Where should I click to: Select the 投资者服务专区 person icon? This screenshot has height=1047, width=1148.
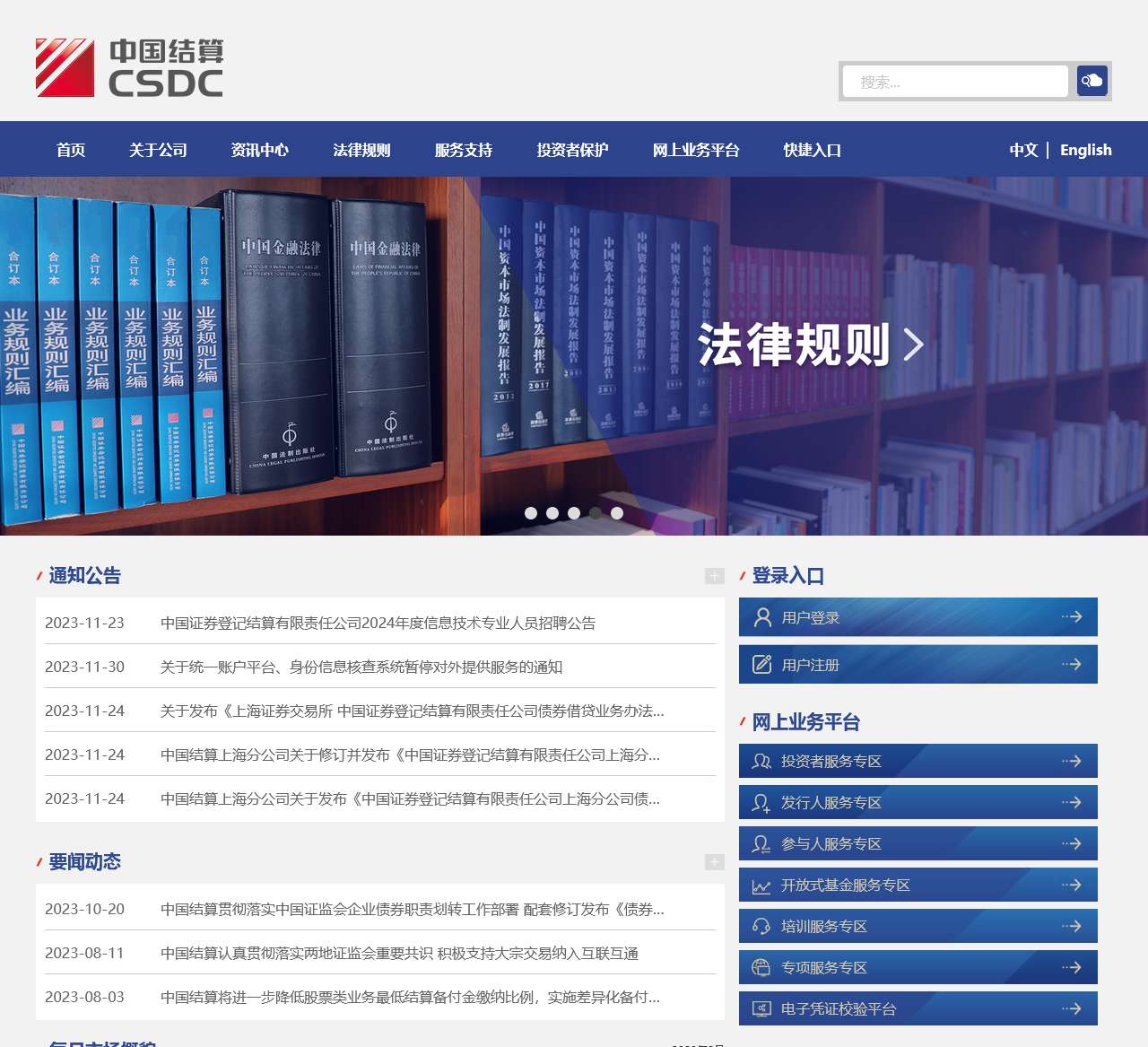[761, 760]
